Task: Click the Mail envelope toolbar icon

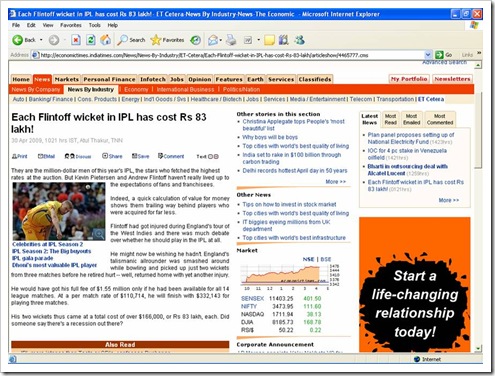Action: click(213, 40)
